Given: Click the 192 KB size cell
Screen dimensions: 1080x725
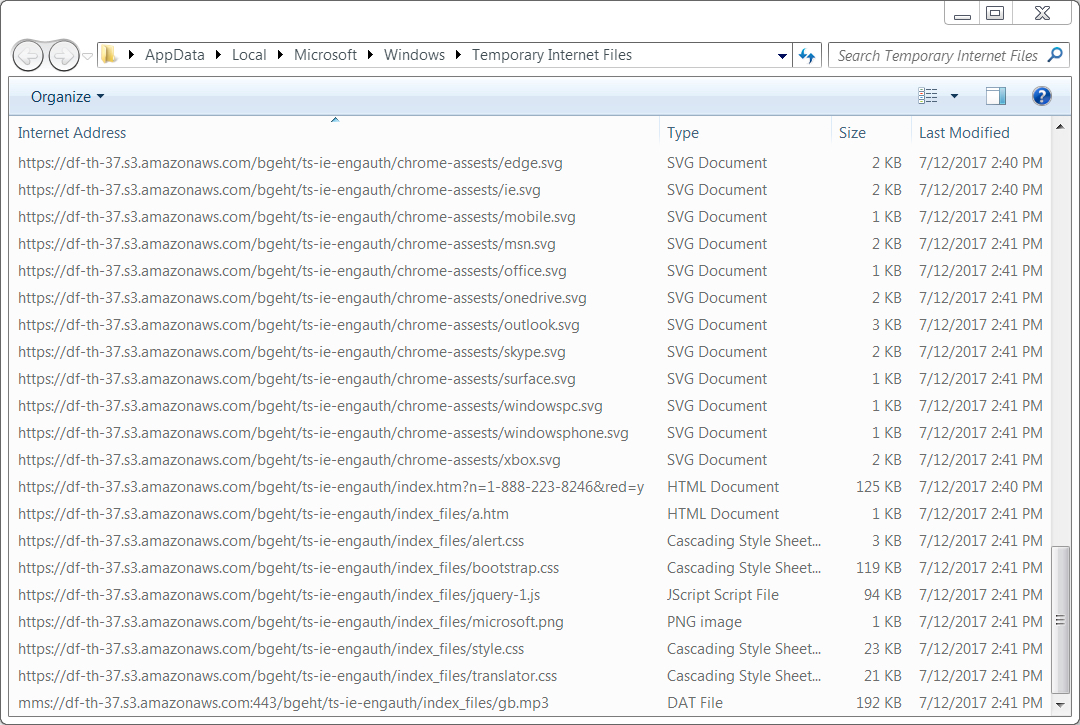Looking at the screenshot, I should pos(878,703).
